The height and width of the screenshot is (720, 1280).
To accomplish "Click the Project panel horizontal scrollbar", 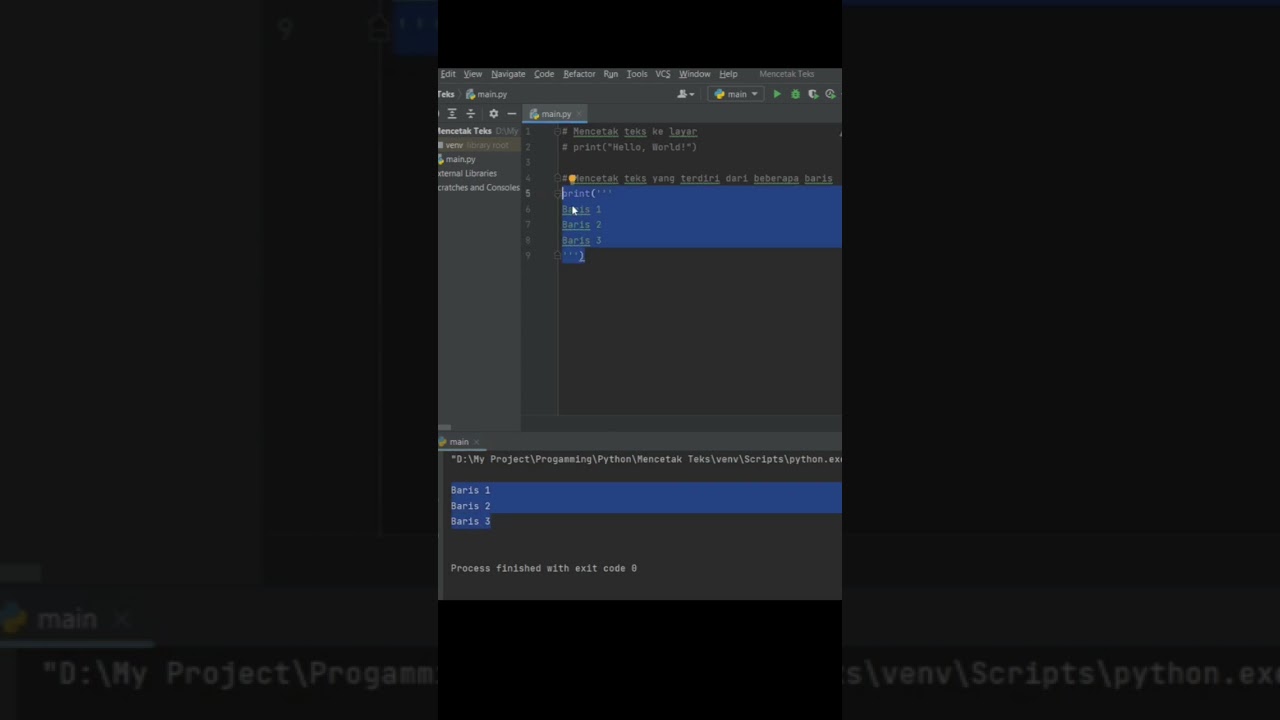I will coord(445,427).
